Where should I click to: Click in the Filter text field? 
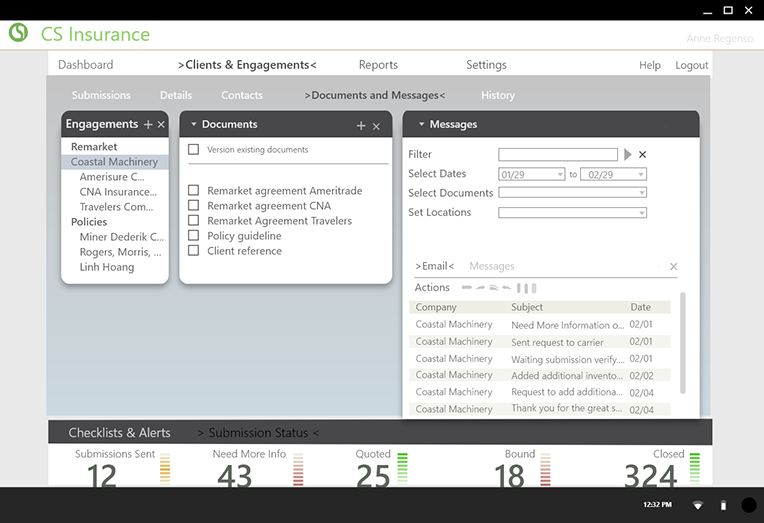[x=557, y=155]
